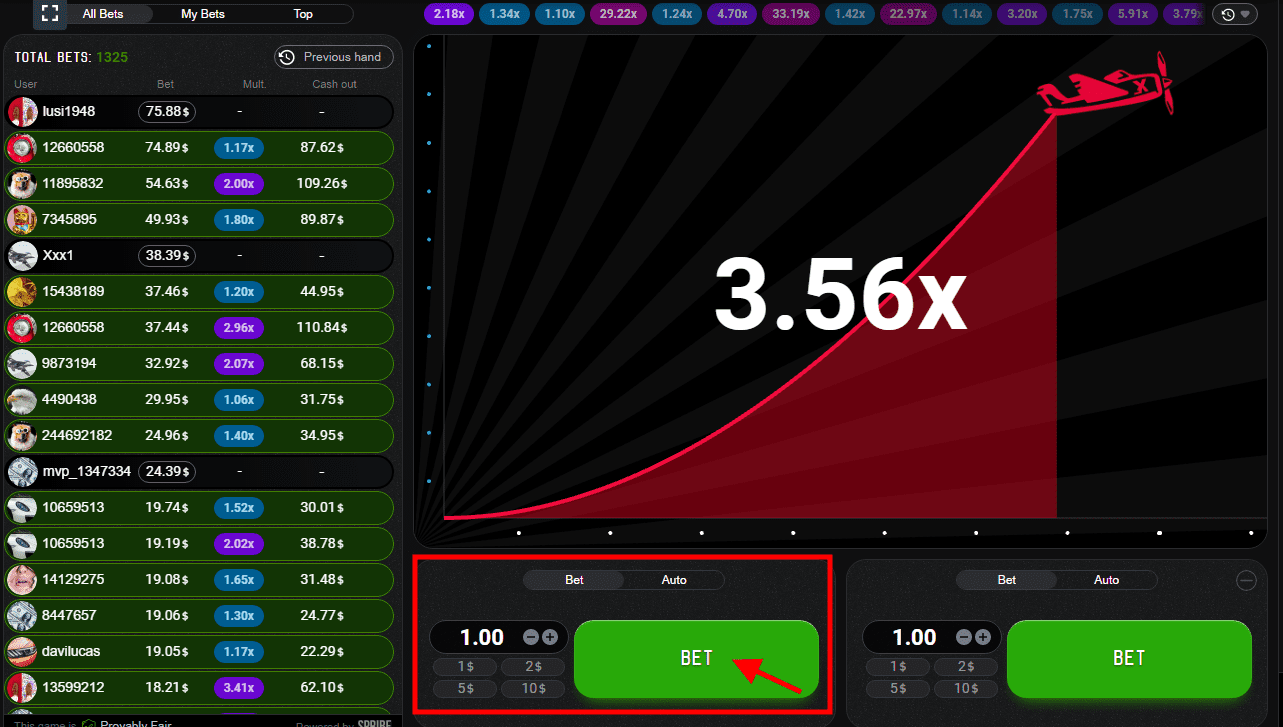The image size is (1283, 727).
Task: Click avatar of user 13599212
Action: point(22,687)
